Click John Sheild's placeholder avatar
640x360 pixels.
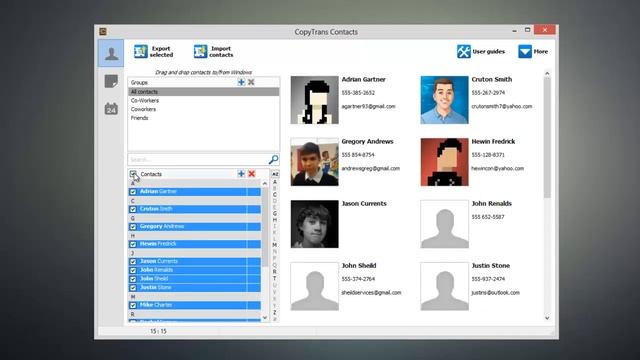[x=315, y=286]
